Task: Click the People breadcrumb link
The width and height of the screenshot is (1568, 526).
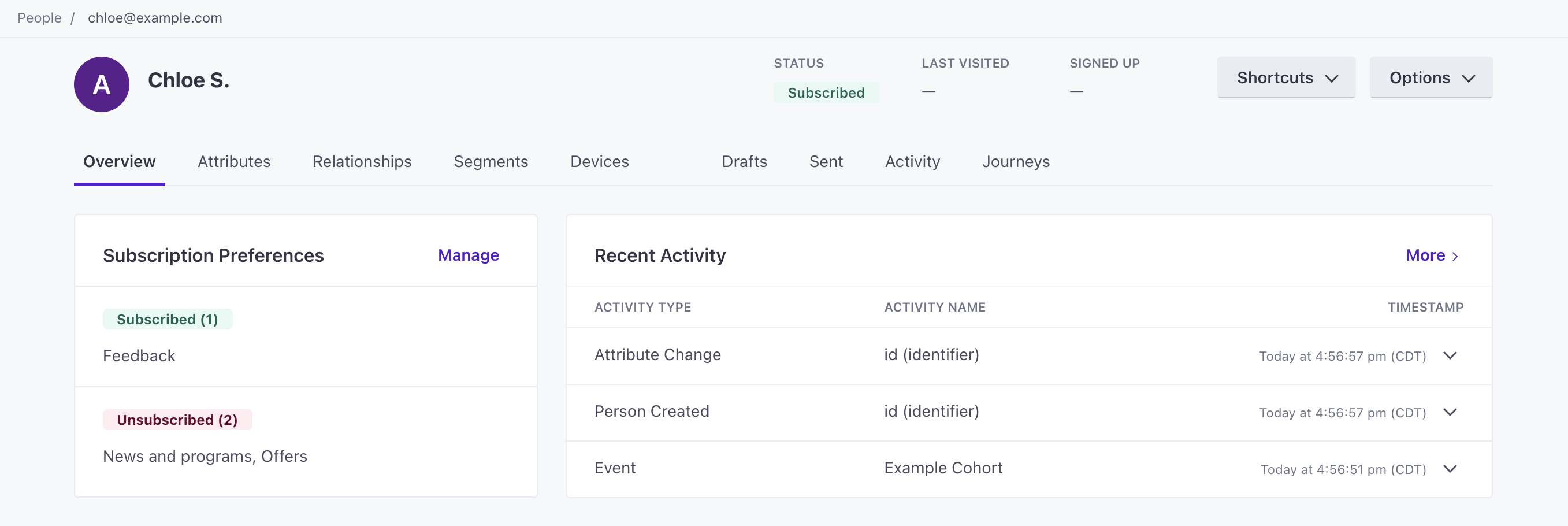Action: click(x=39, y=18)
